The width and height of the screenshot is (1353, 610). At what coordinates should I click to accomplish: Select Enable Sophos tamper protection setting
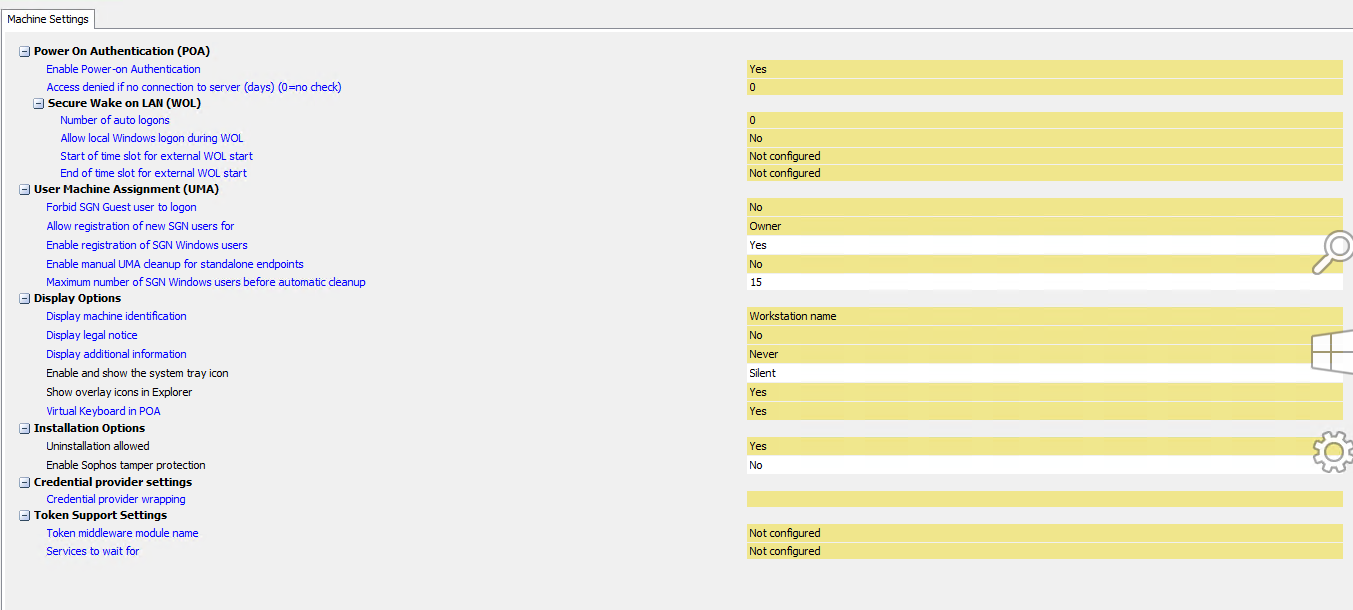[x=126, y=465]
